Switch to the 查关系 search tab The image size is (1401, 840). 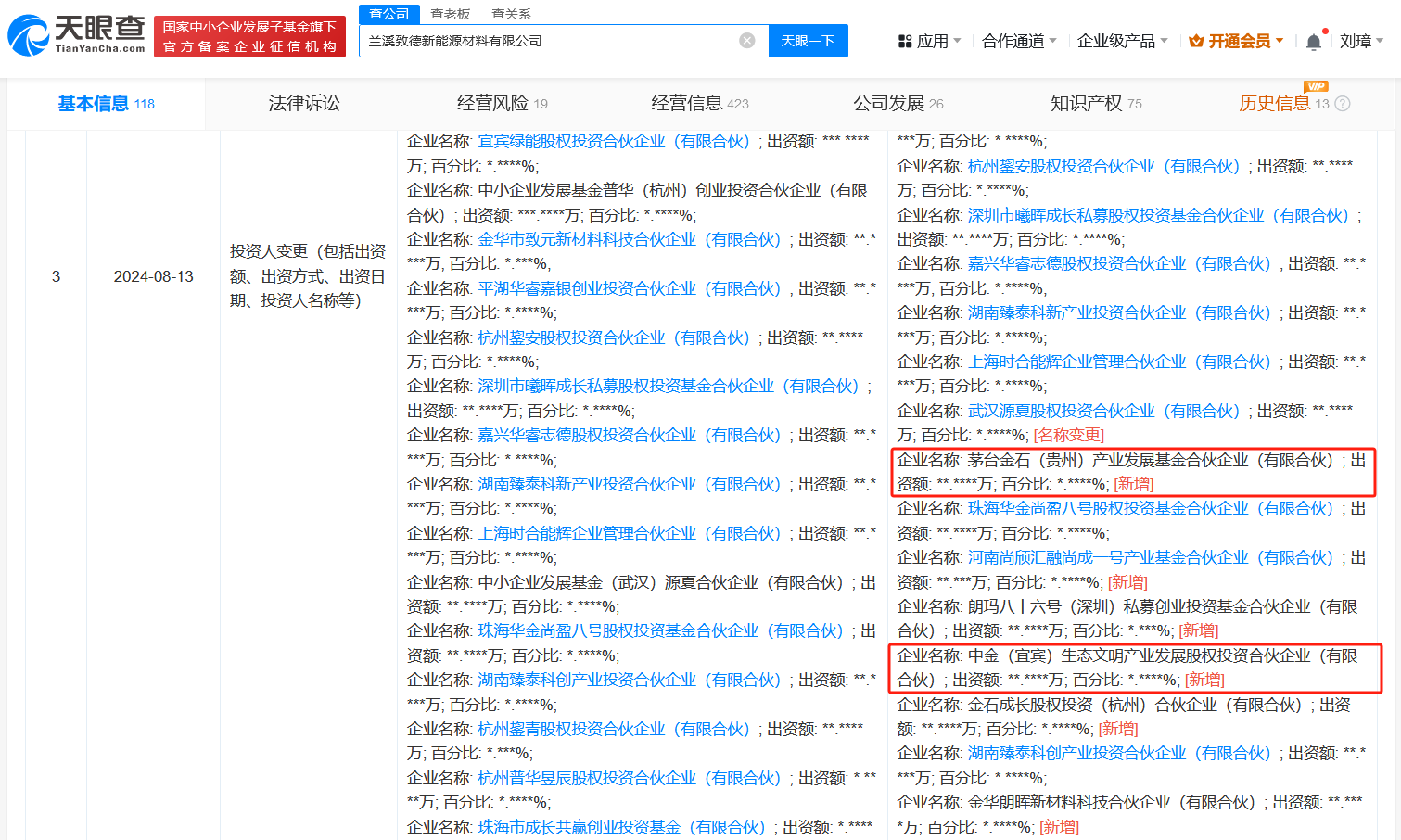(511, 14)
